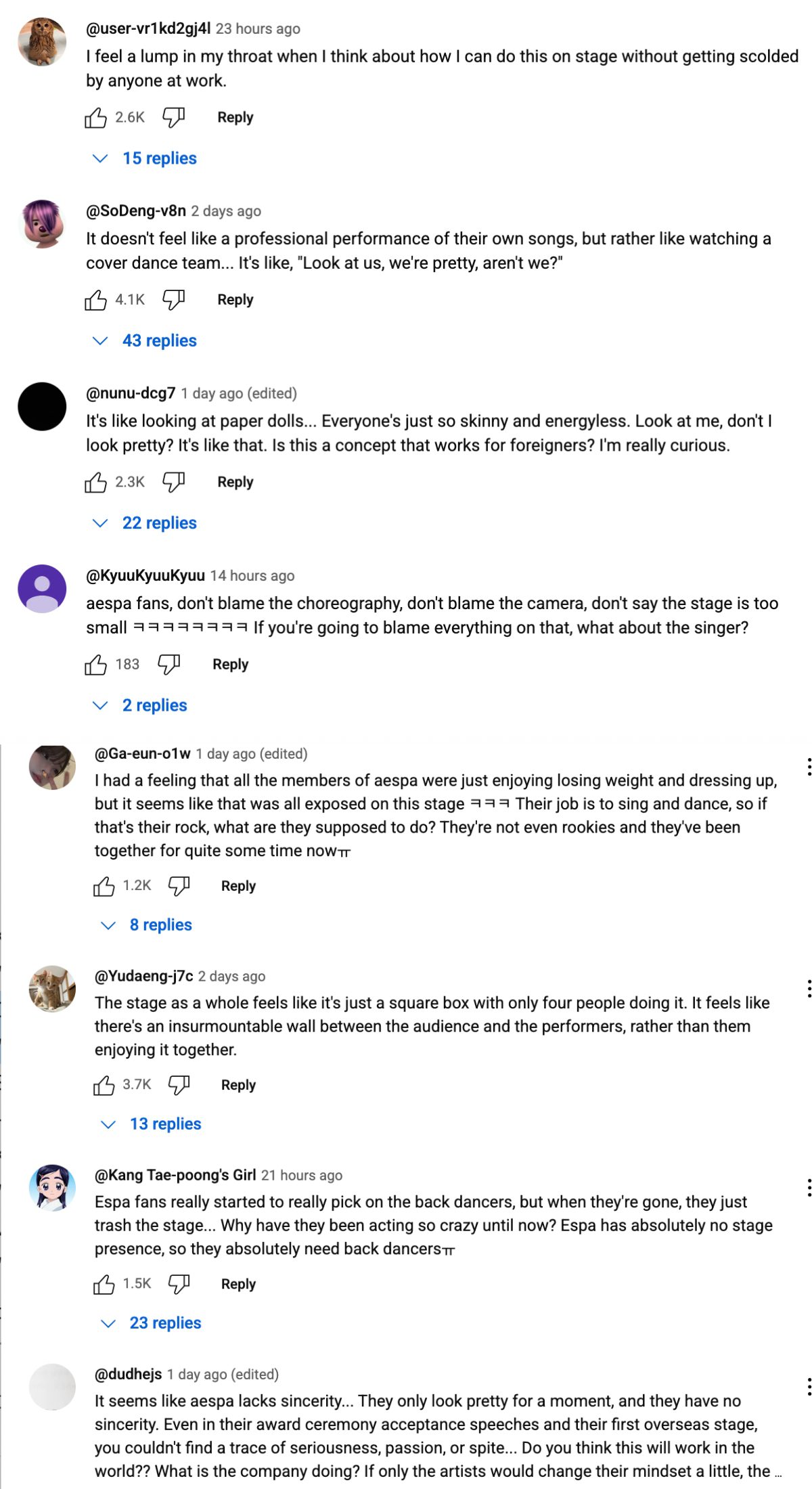Open the @SoDeng-v8n channel link

[136, 211]
